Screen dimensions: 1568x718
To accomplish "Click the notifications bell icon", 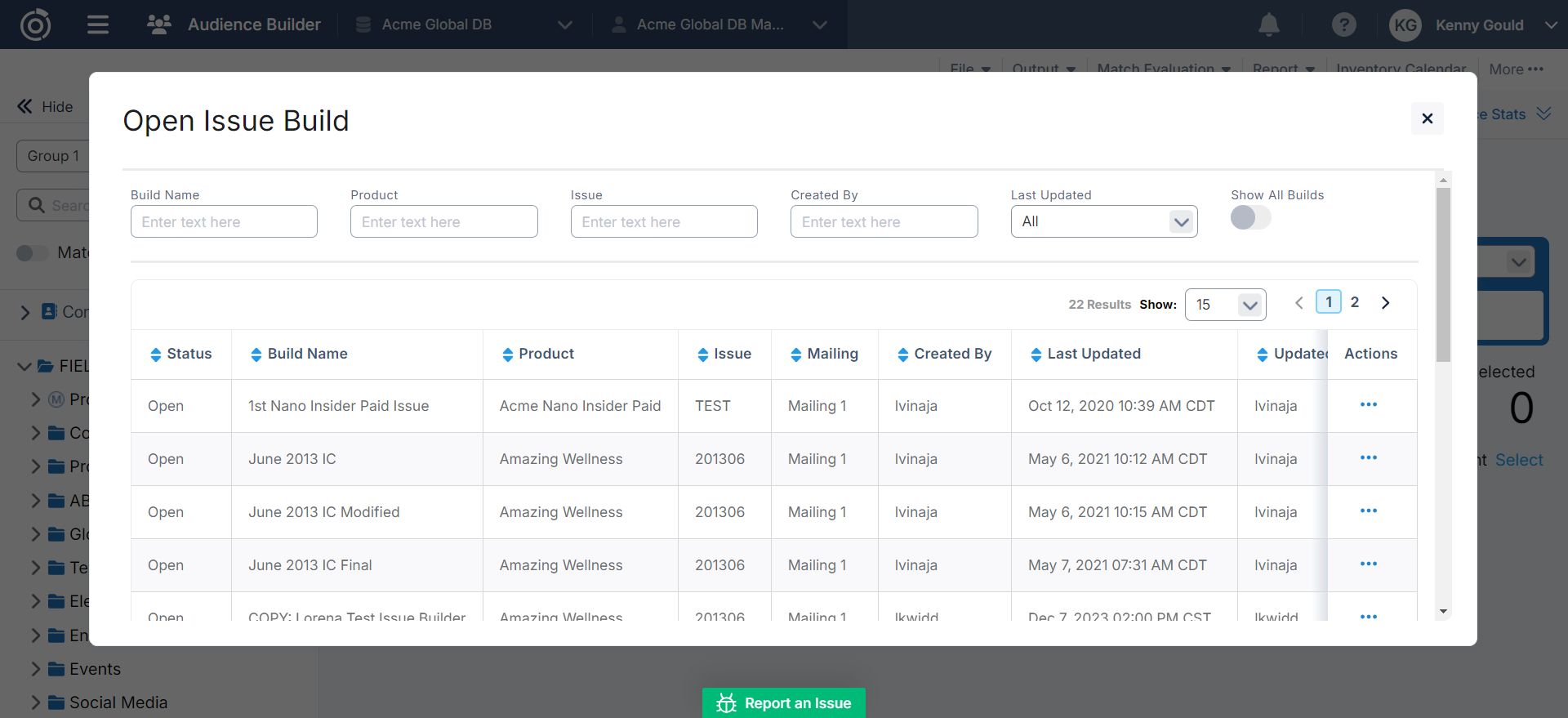I will pyautogui.click(x=1268, y=25).
